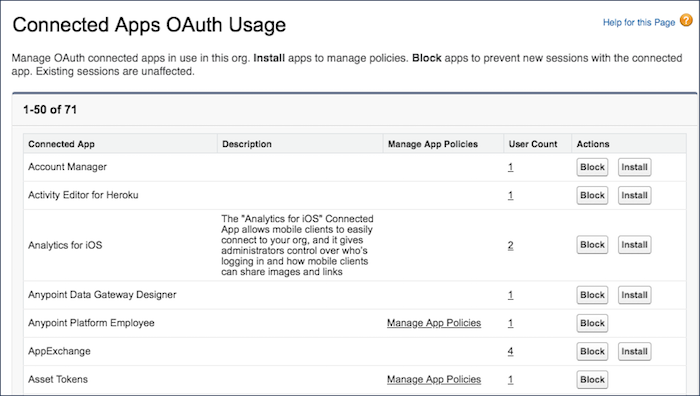700x396 pixels.
Task: Block the Analytics for iOS app
Action: click(592, 245)
